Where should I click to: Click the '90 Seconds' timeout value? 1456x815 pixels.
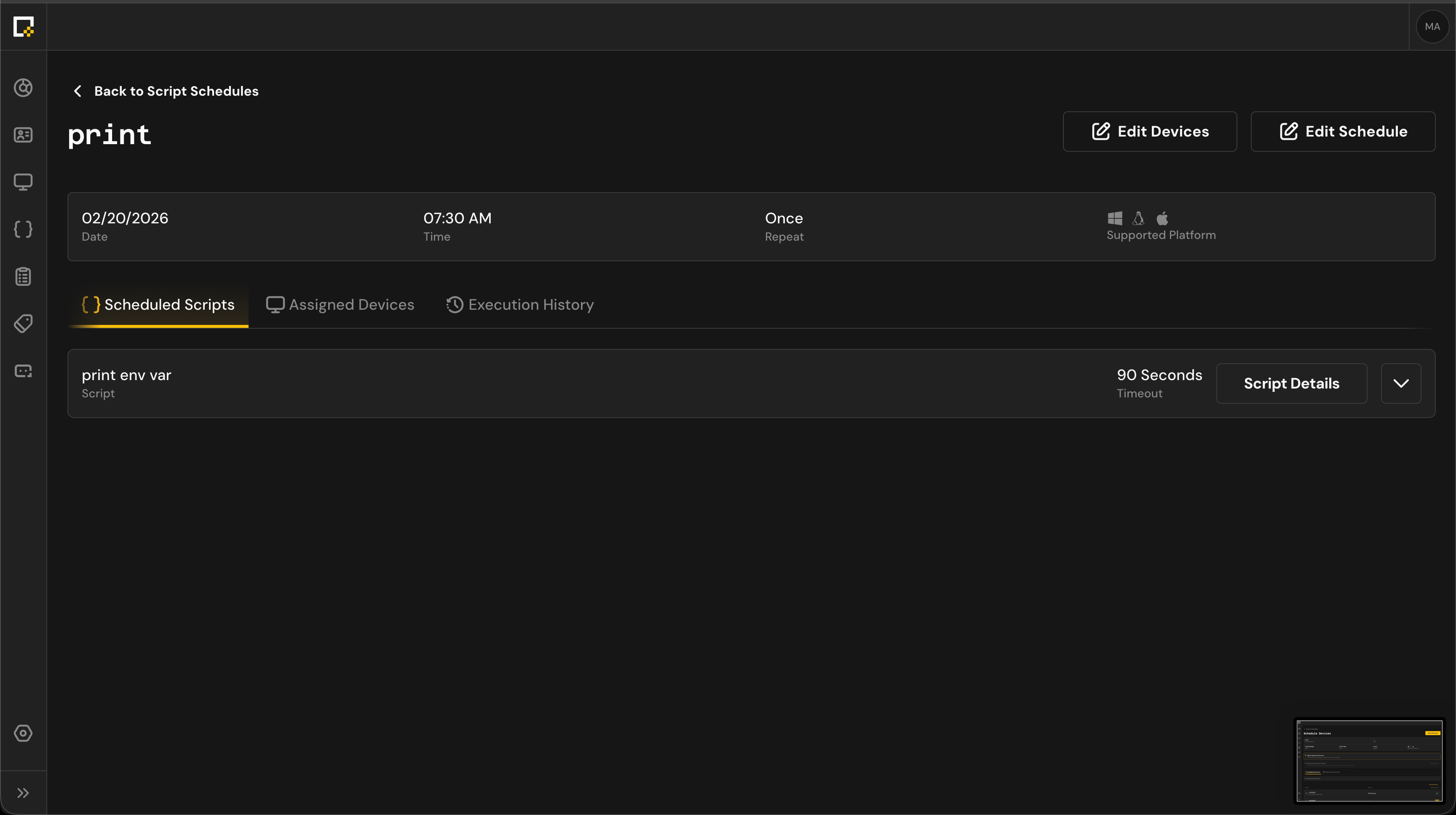coord(1159,375)
